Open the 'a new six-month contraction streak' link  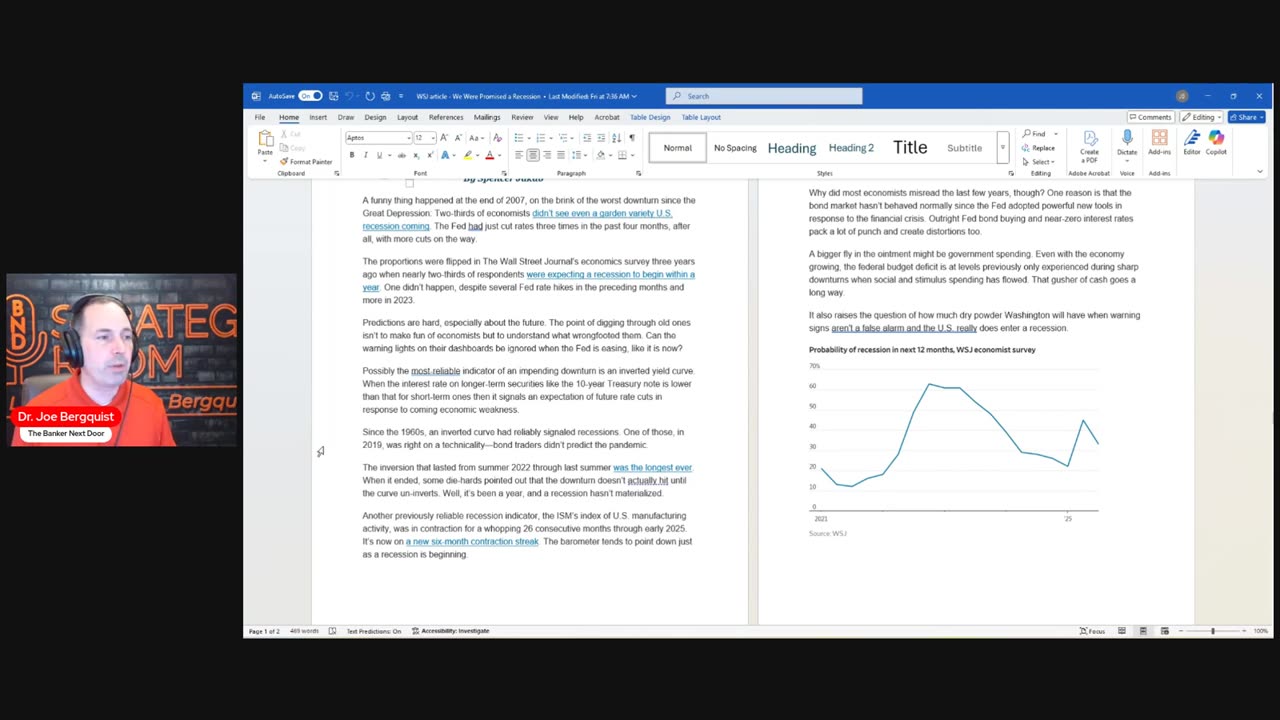472,542
